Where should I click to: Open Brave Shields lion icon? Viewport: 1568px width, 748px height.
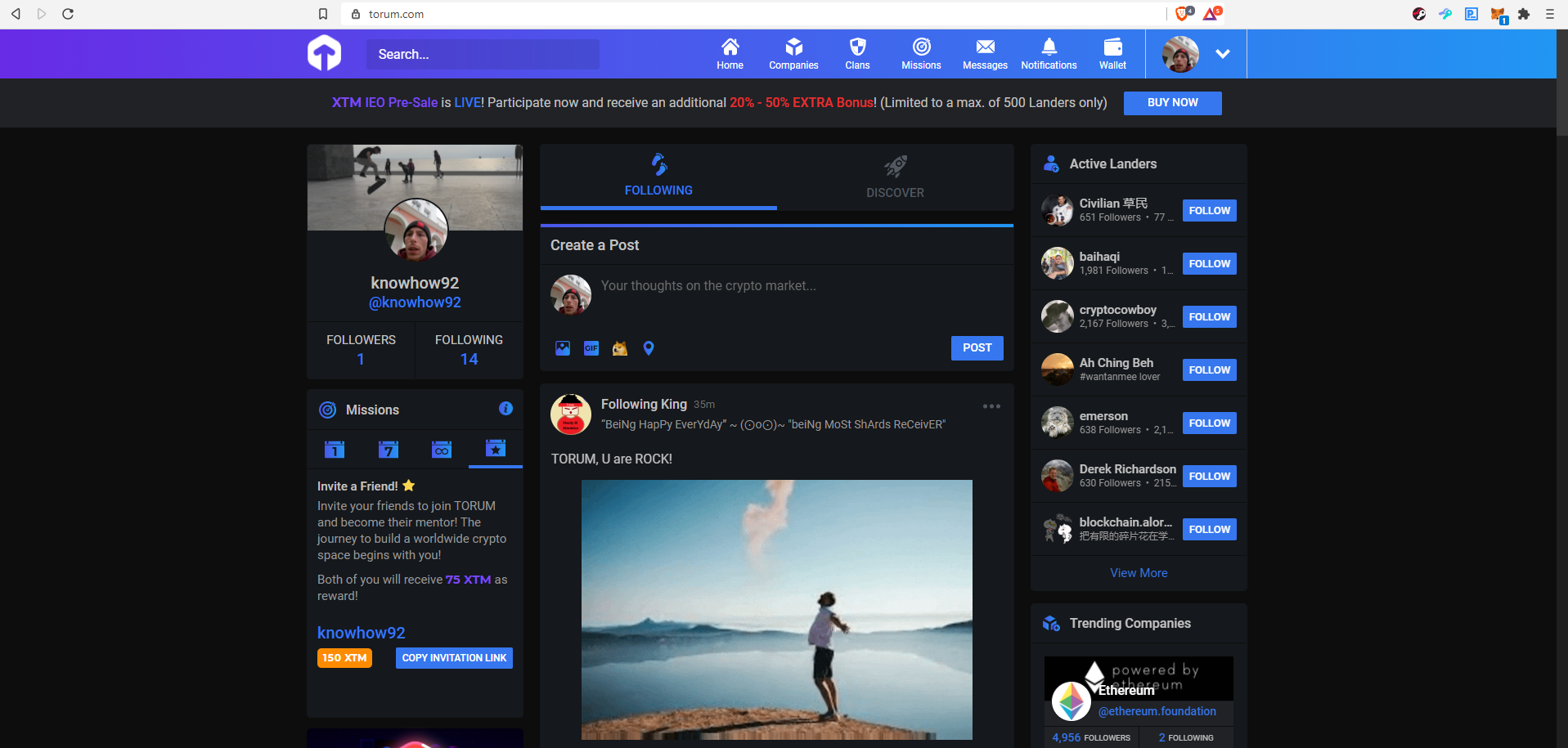(1183, 13)
